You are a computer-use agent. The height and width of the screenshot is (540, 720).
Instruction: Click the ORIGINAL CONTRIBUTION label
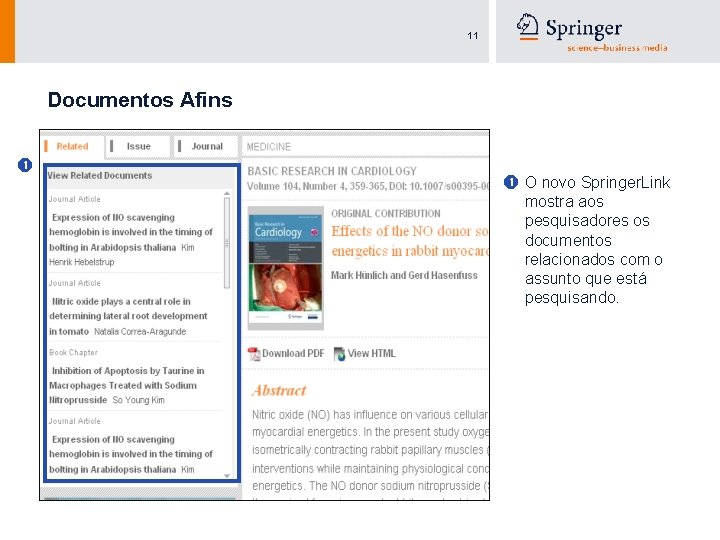386,214
